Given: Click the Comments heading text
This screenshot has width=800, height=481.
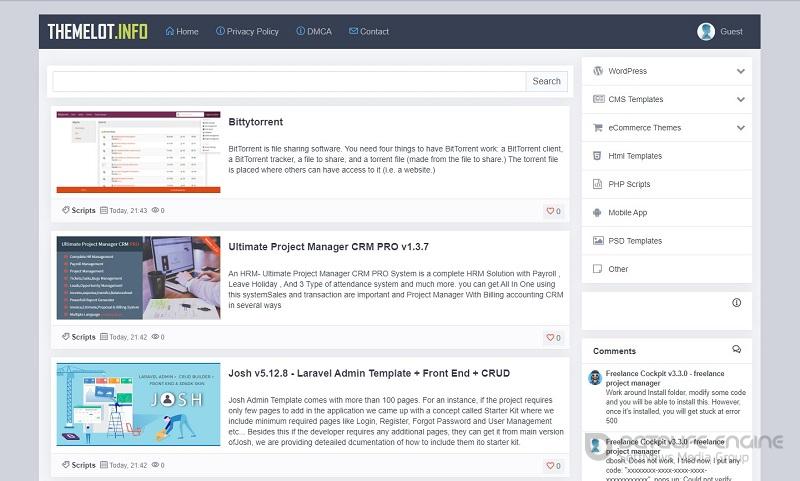Looking at the screenshot, I should [x=614, y=351].
